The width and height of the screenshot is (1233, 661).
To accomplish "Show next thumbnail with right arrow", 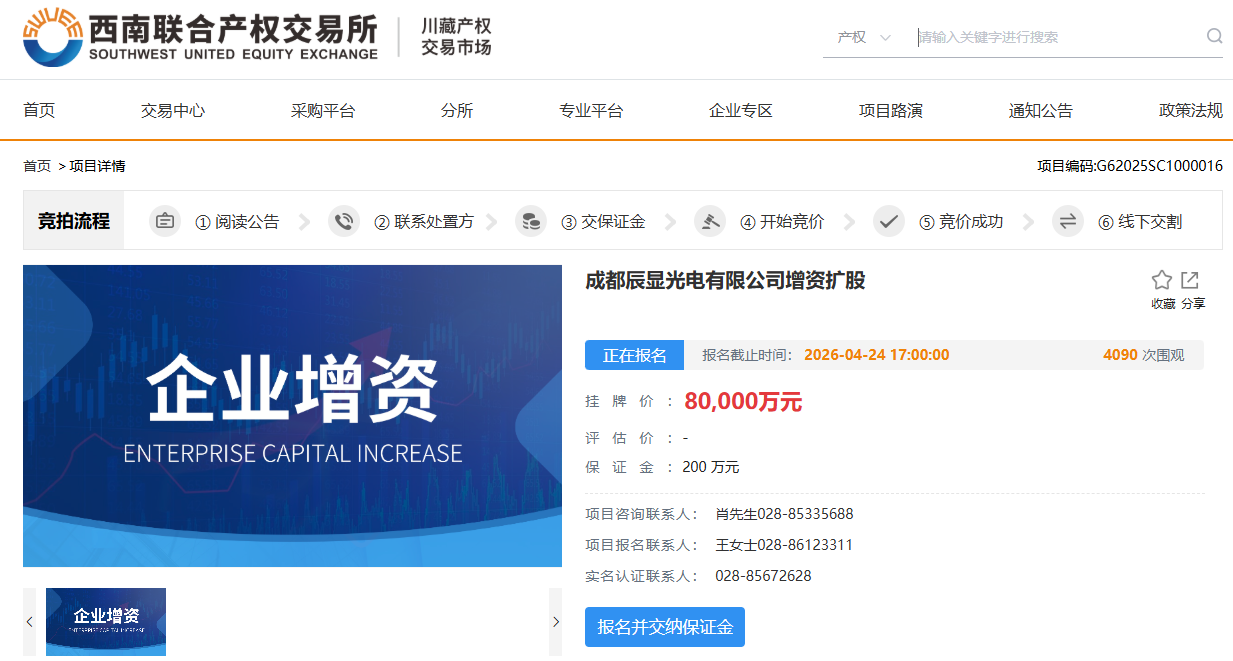I will (x=555, y=622).
